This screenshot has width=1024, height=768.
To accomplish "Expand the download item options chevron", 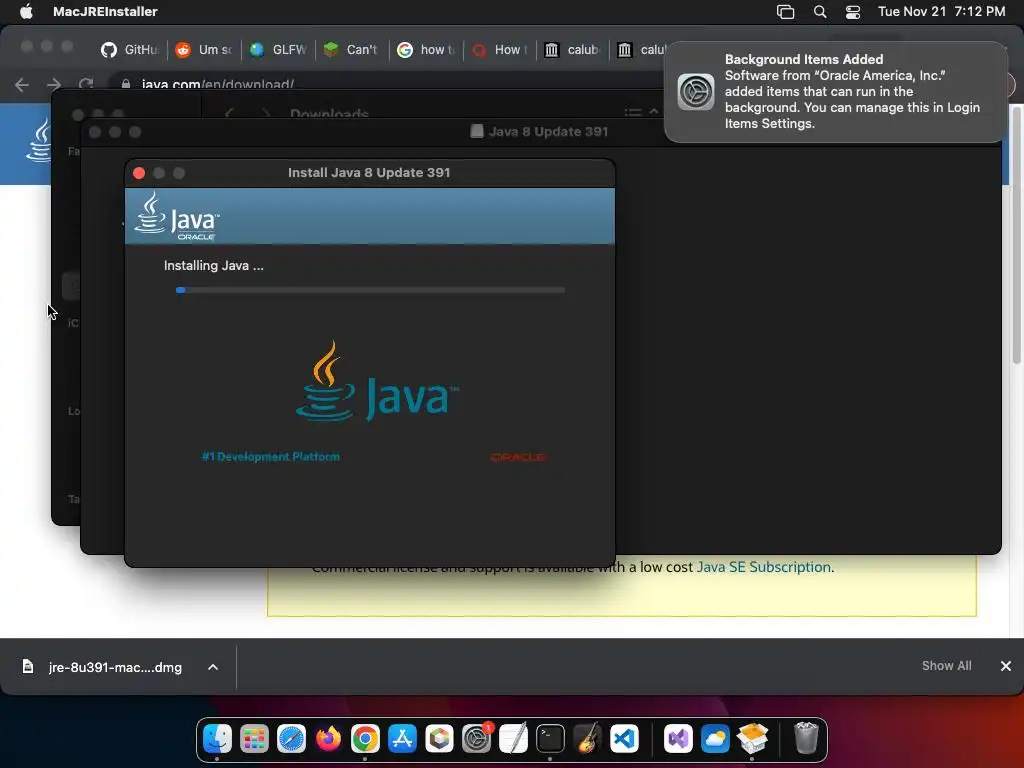I will [x=213, y=667].
